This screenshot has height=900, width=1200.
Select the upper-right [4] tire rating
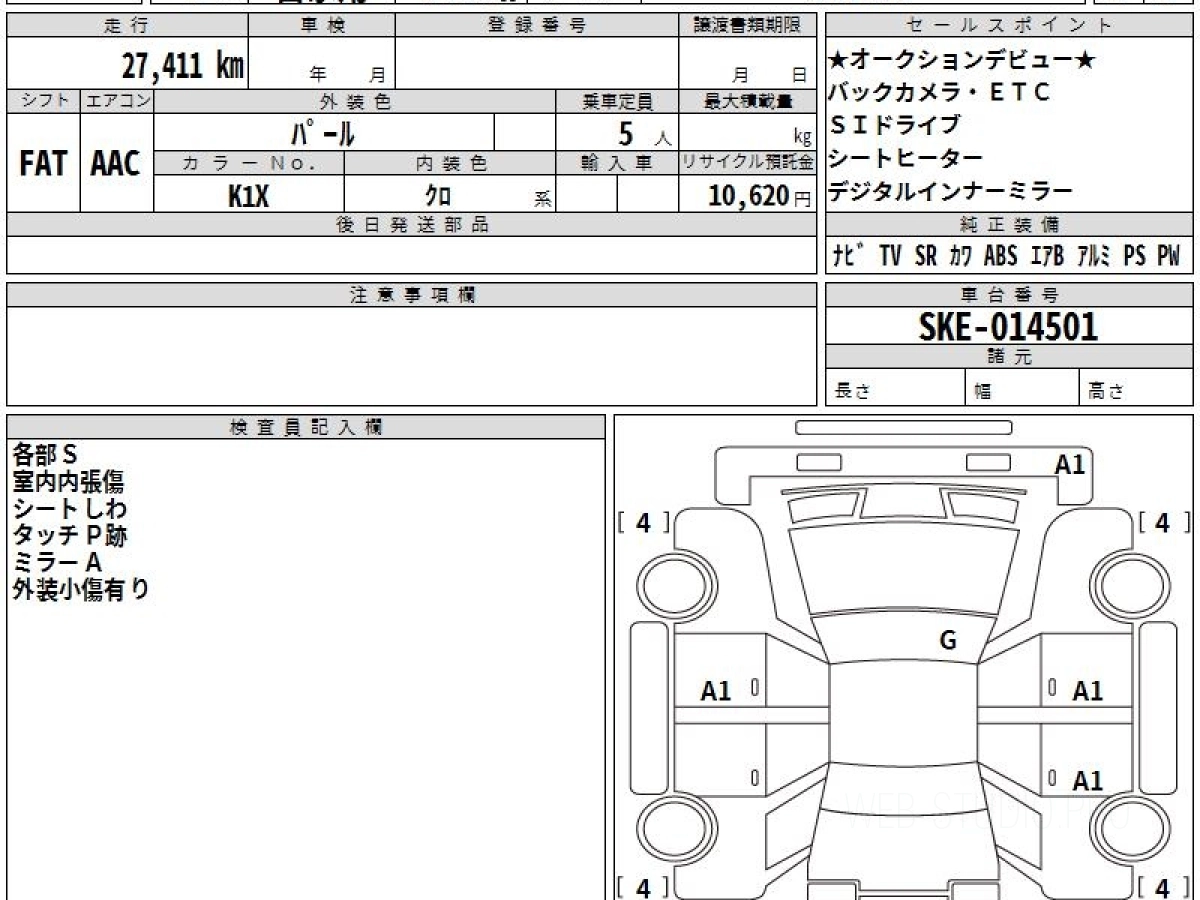[x=1162, y=522]
